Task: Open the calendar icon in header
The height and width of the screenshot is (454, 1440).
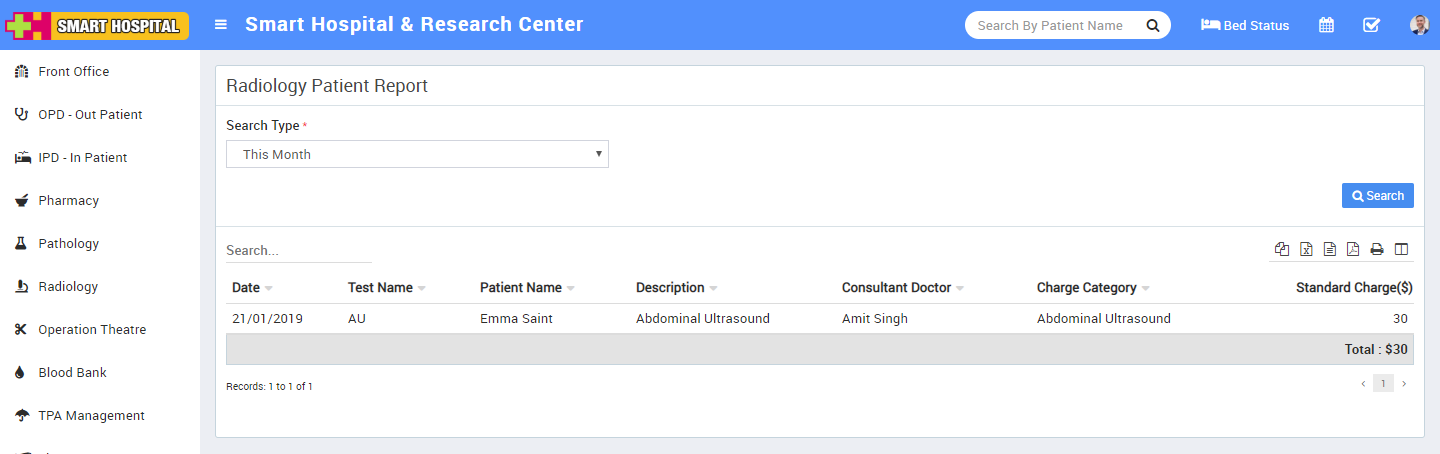Action: (x=1326, y=25)
